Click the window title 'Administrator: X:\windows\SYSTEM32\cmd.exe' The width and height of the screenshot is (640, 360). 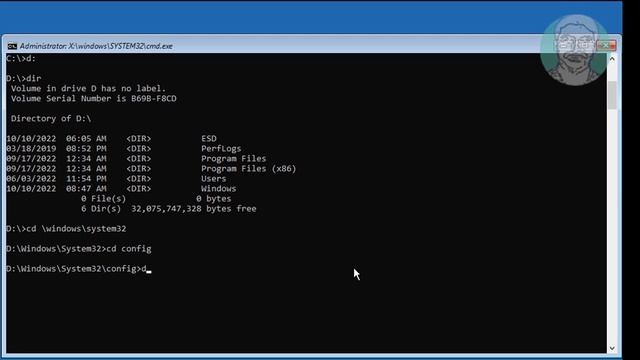tap(96, 46)
